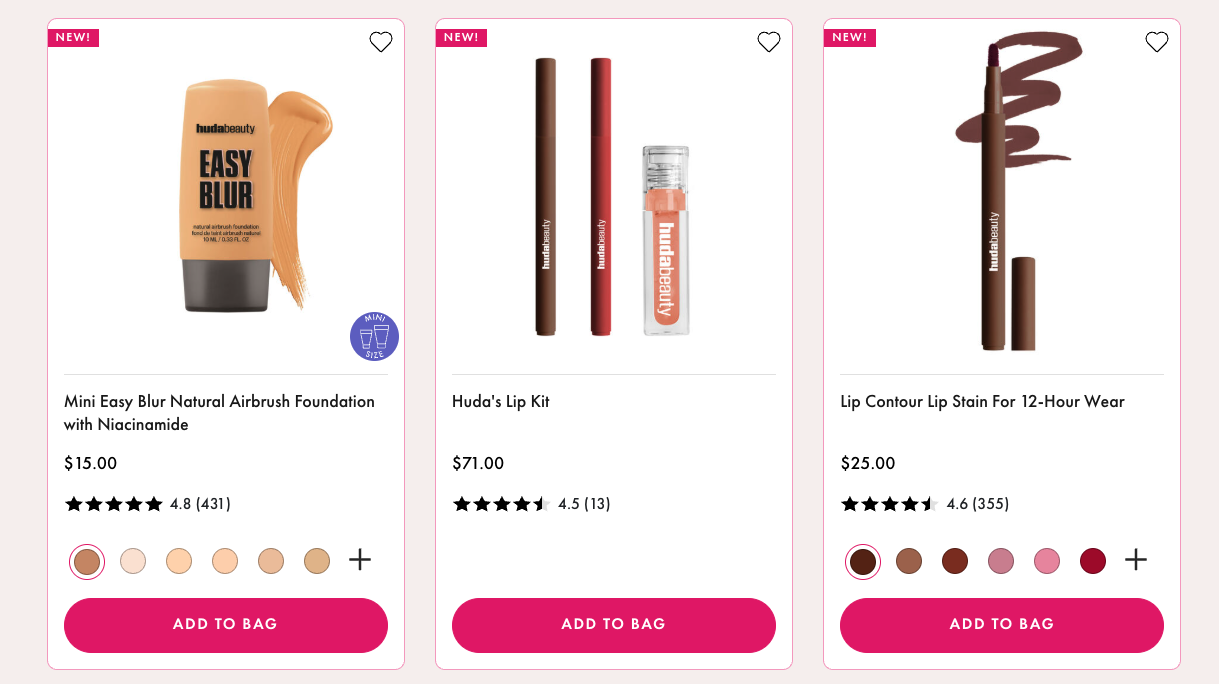1219x684 pixels.
Task: Click the Easy Blur foundation product image
Action: pos(226,195)
